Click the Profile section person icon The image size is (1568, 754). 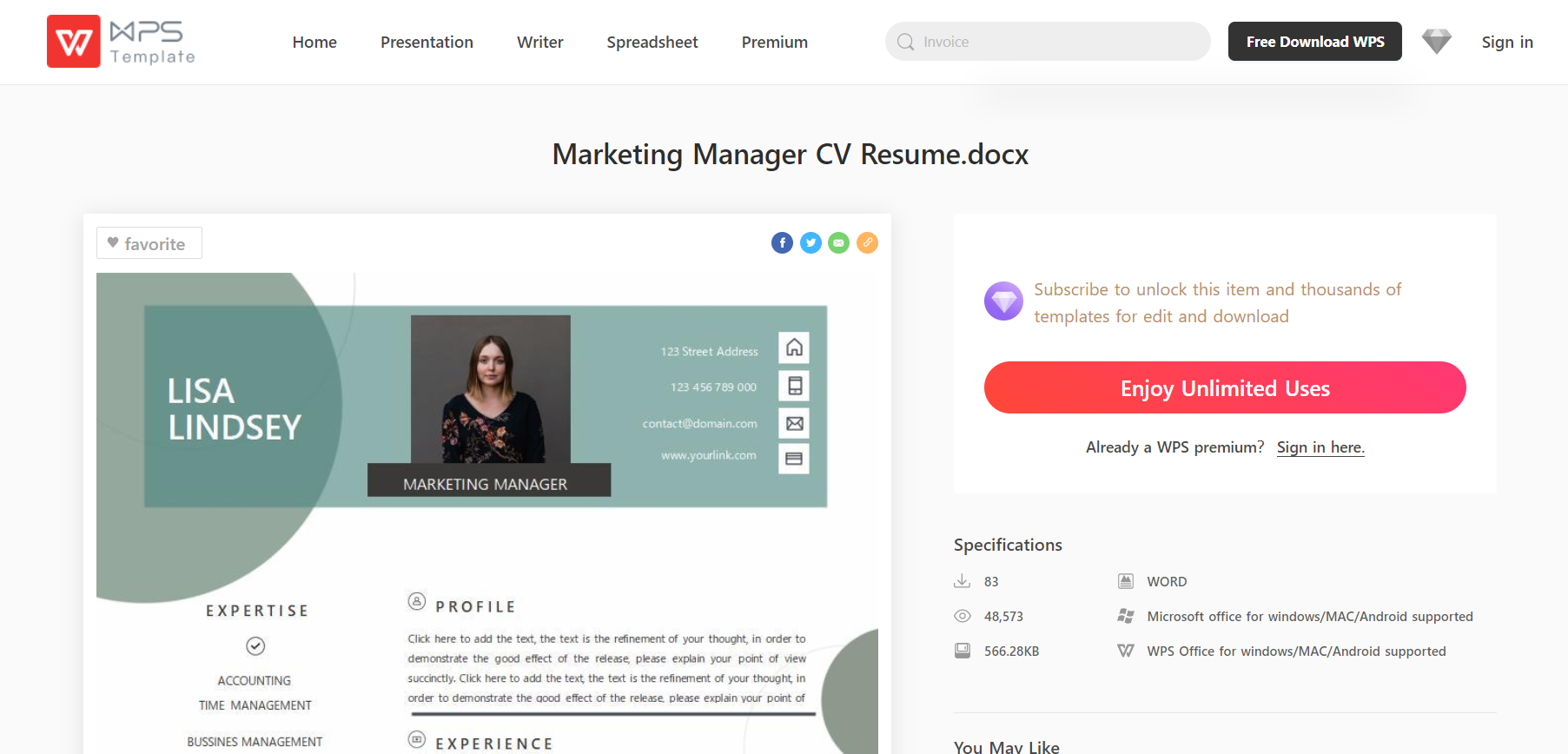tap(417, 601)
